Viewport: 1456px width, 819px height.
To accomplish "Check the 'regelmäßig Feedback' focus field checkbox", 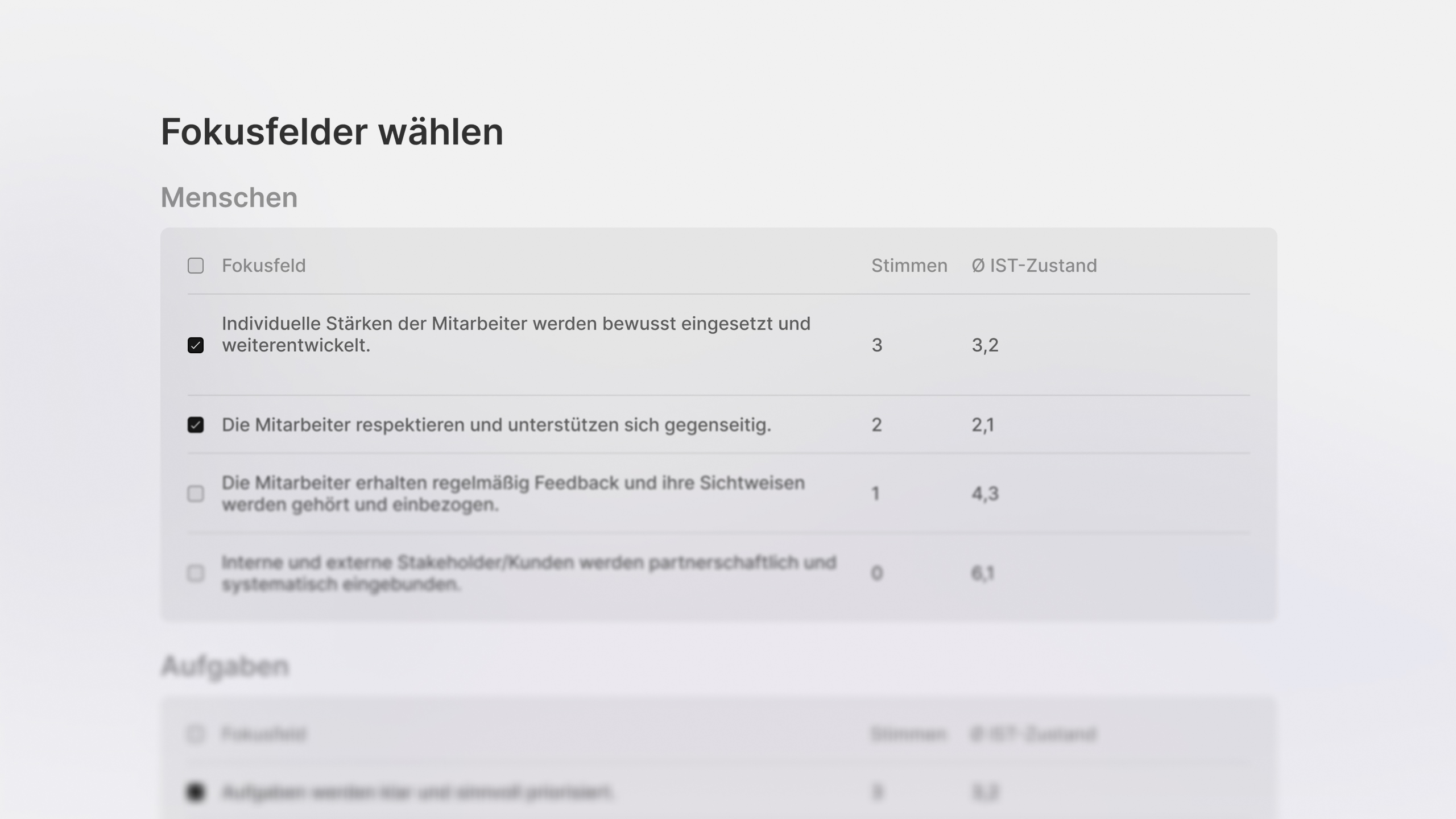I will [x=196, y=494].
